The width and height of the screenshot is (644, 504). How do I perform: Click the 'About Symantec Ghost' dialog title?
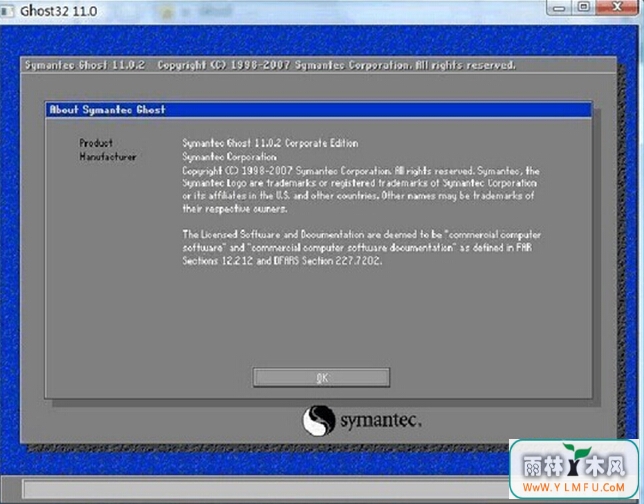[x=108, y=110]
